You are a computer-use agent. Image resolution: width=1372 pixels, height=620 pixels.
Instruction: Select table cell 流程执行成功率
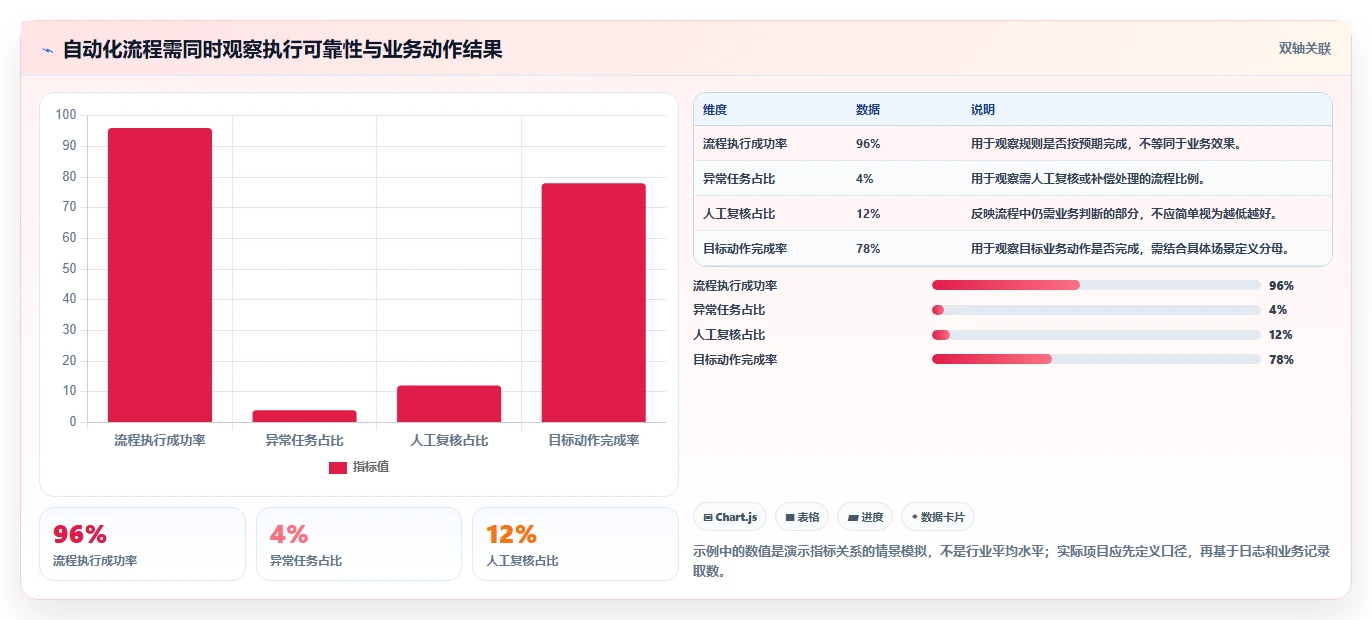[745, 144]
